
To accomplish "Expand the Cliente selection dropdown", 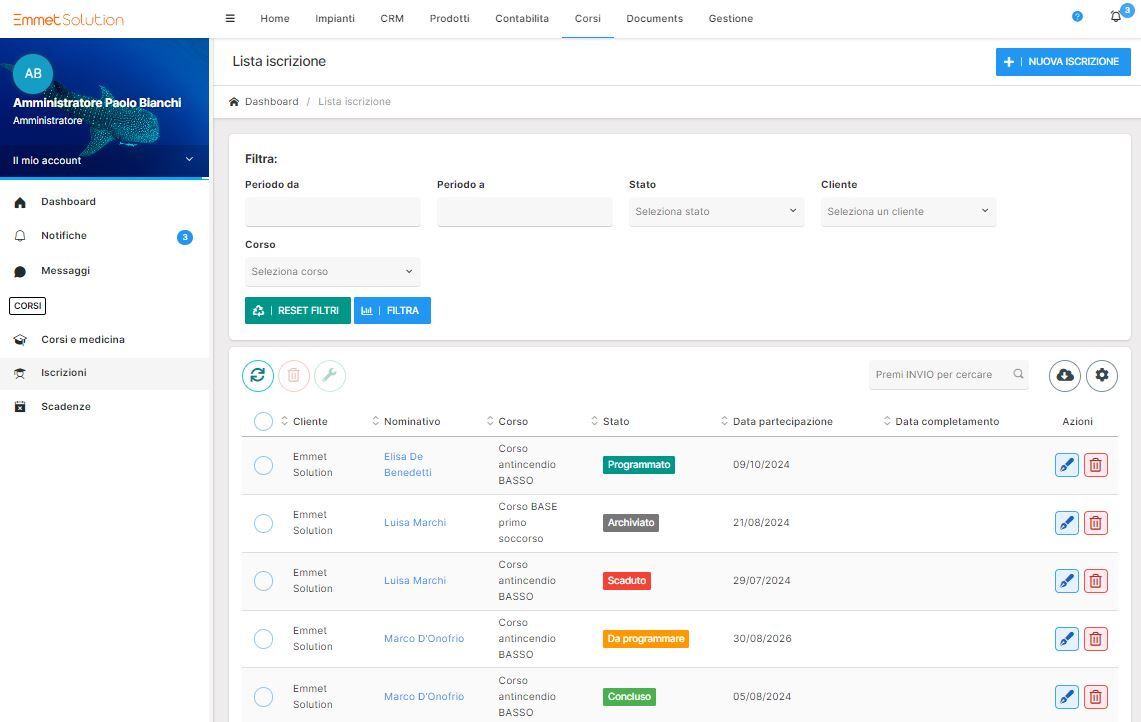I will tap(908, 212).
